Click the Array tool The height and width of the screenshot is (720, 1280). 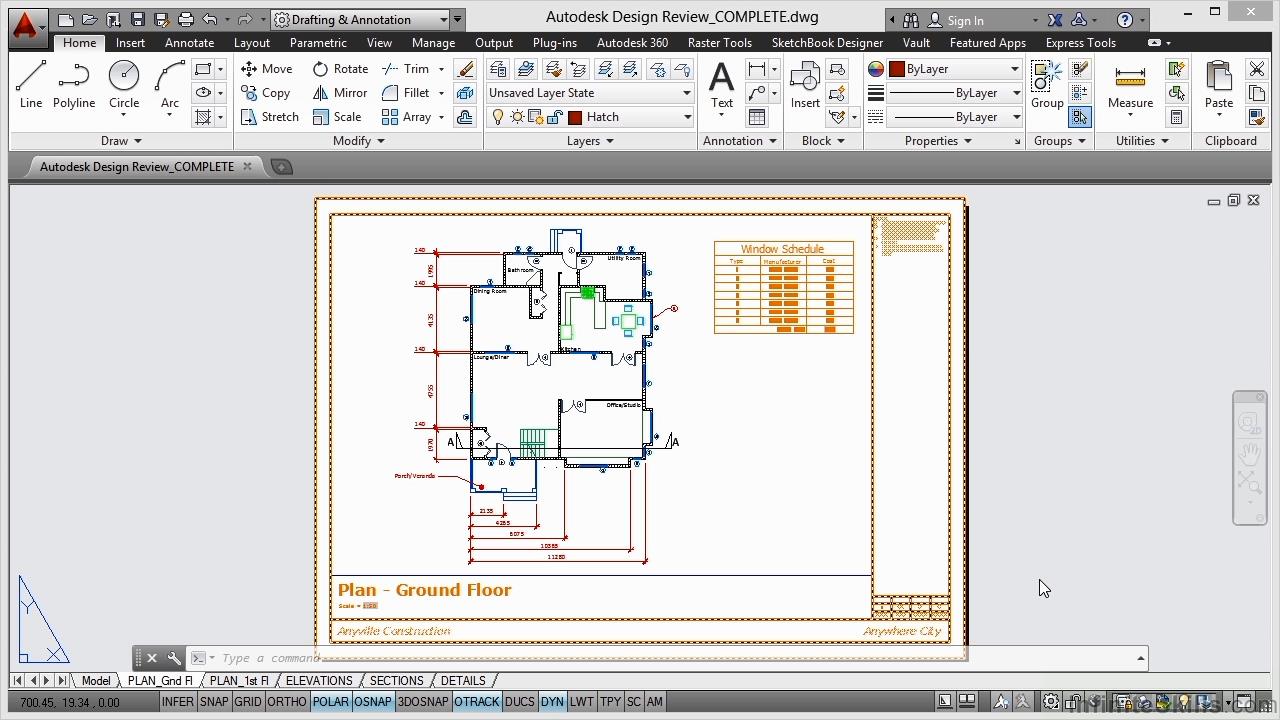click(x=406, y=117)
